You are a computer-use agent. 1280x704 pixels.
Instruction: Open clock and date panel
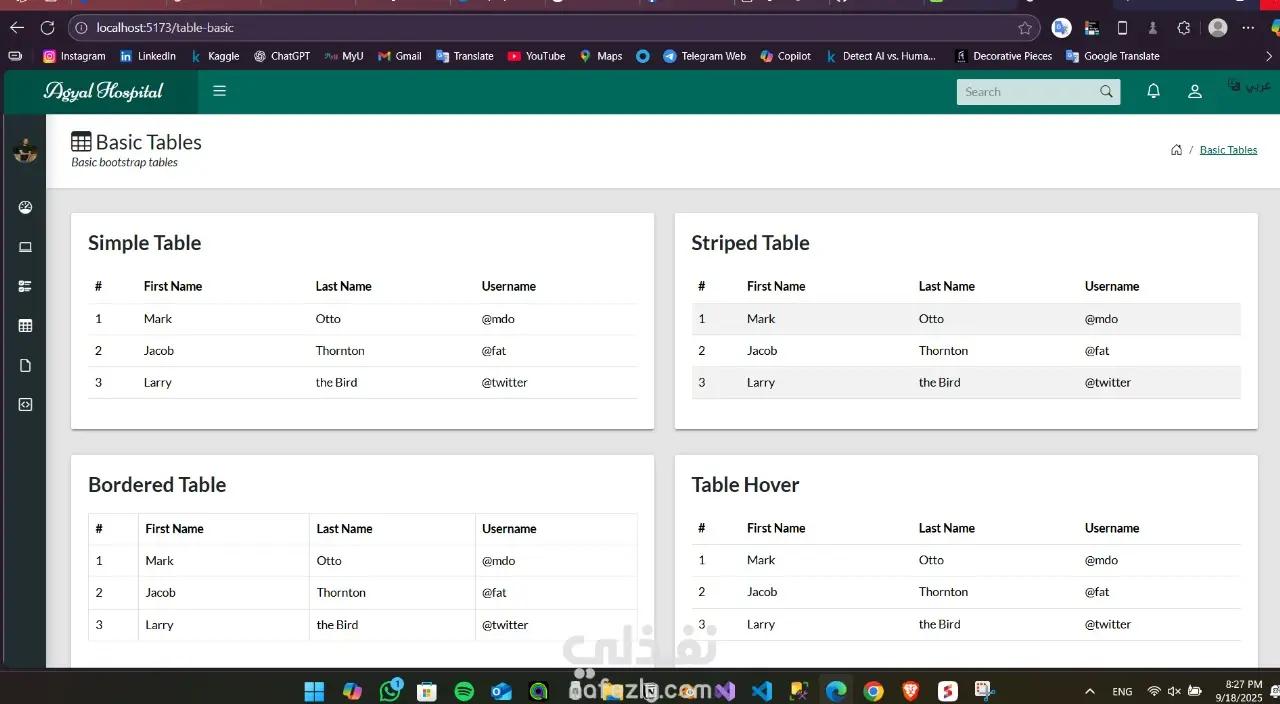pyautogui.click(x=1240, y=691)
